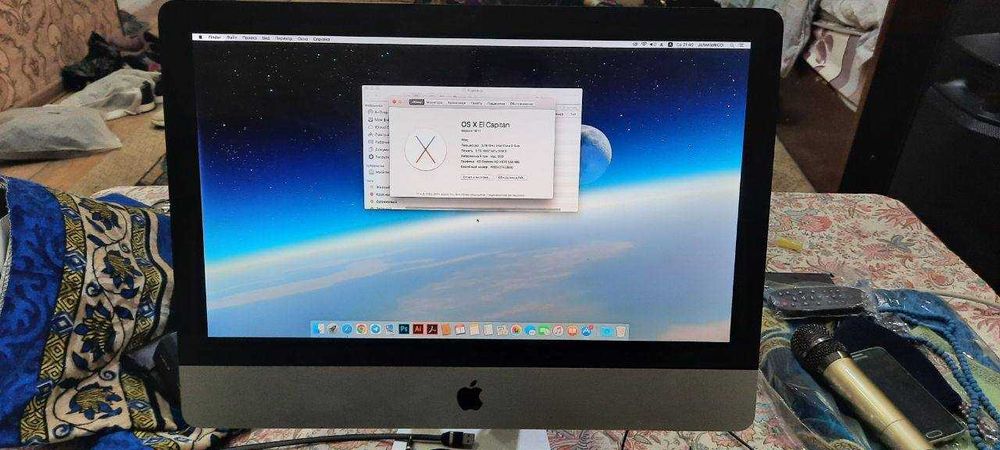The height and width of the screenshot is (450, 1000).
Task: Open Finder from the Dock
Action: click(x=317, y=329)
